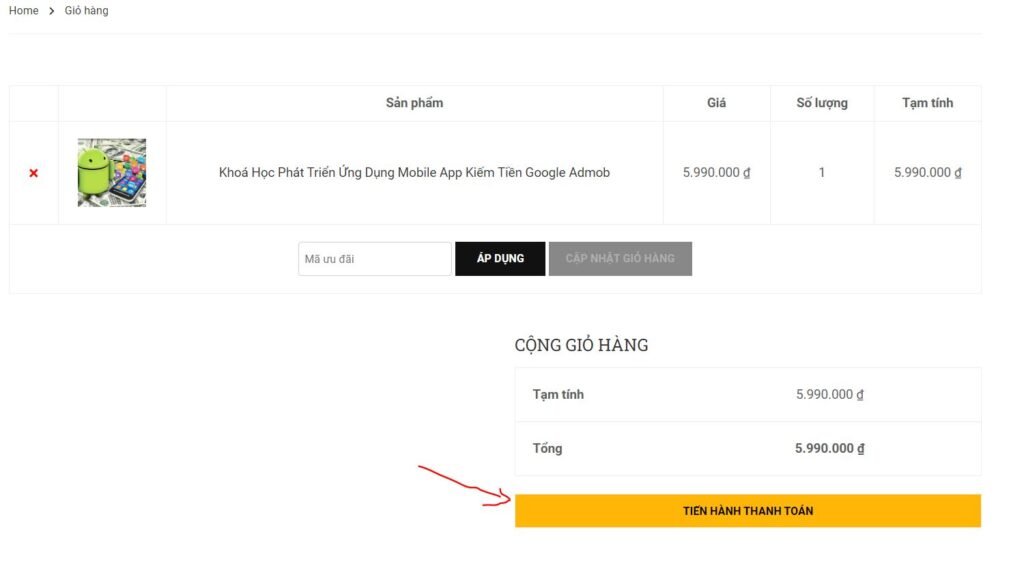Click the Tạm tính table column header
1024x573 pixels.
coord(927,103)
